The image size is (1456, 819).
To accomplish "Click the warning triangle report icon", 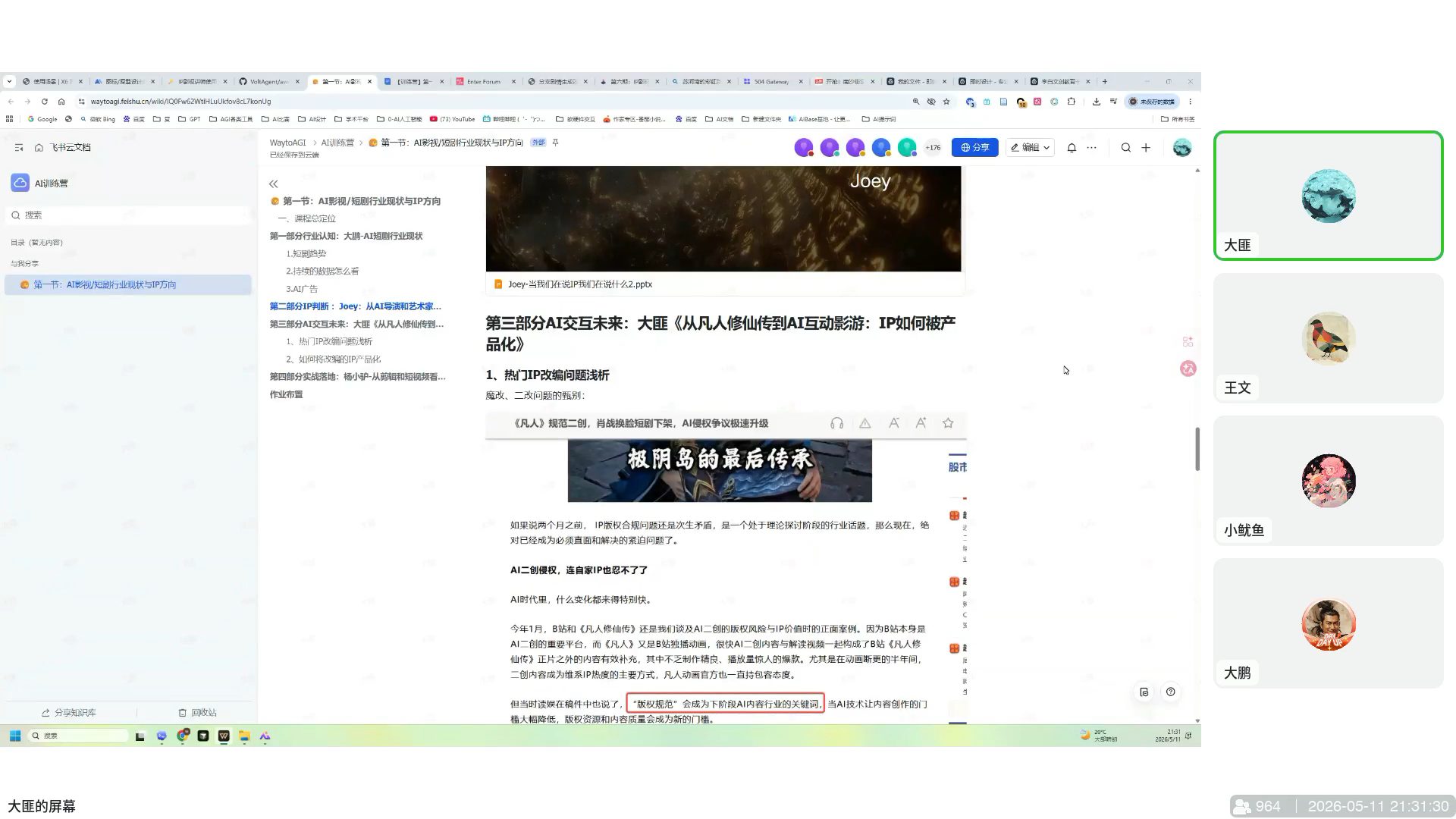I will (x=864, y=423).
